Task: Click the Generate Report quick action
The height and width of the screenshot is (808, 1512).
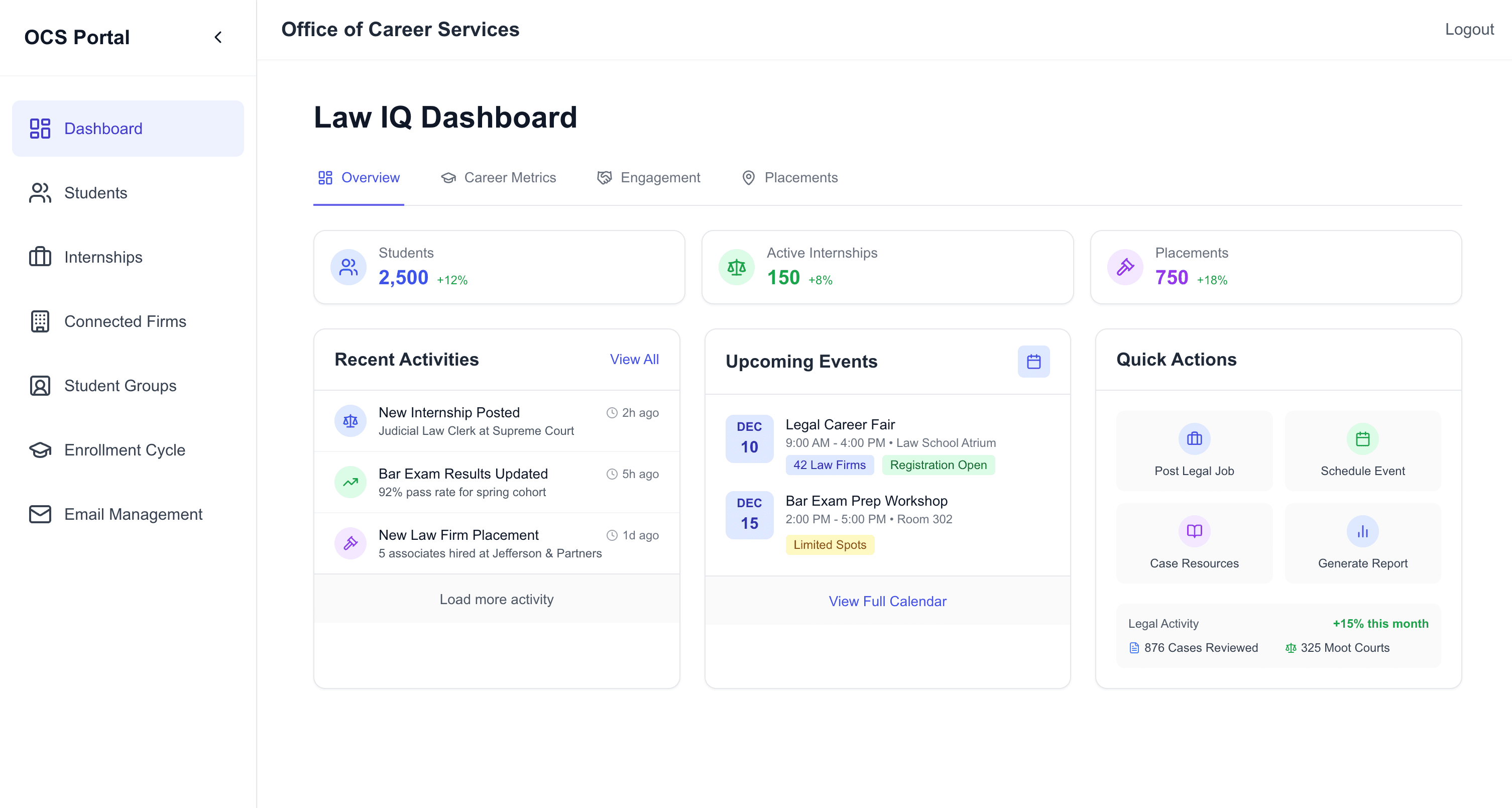Action: click(1362, 543)
